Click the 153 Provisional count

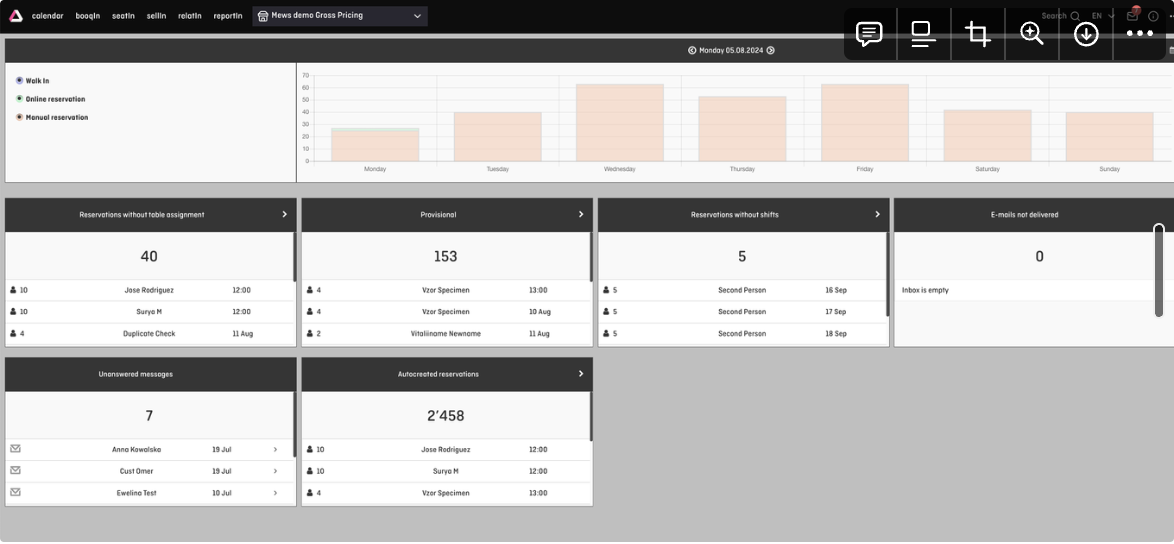point(445,256)
